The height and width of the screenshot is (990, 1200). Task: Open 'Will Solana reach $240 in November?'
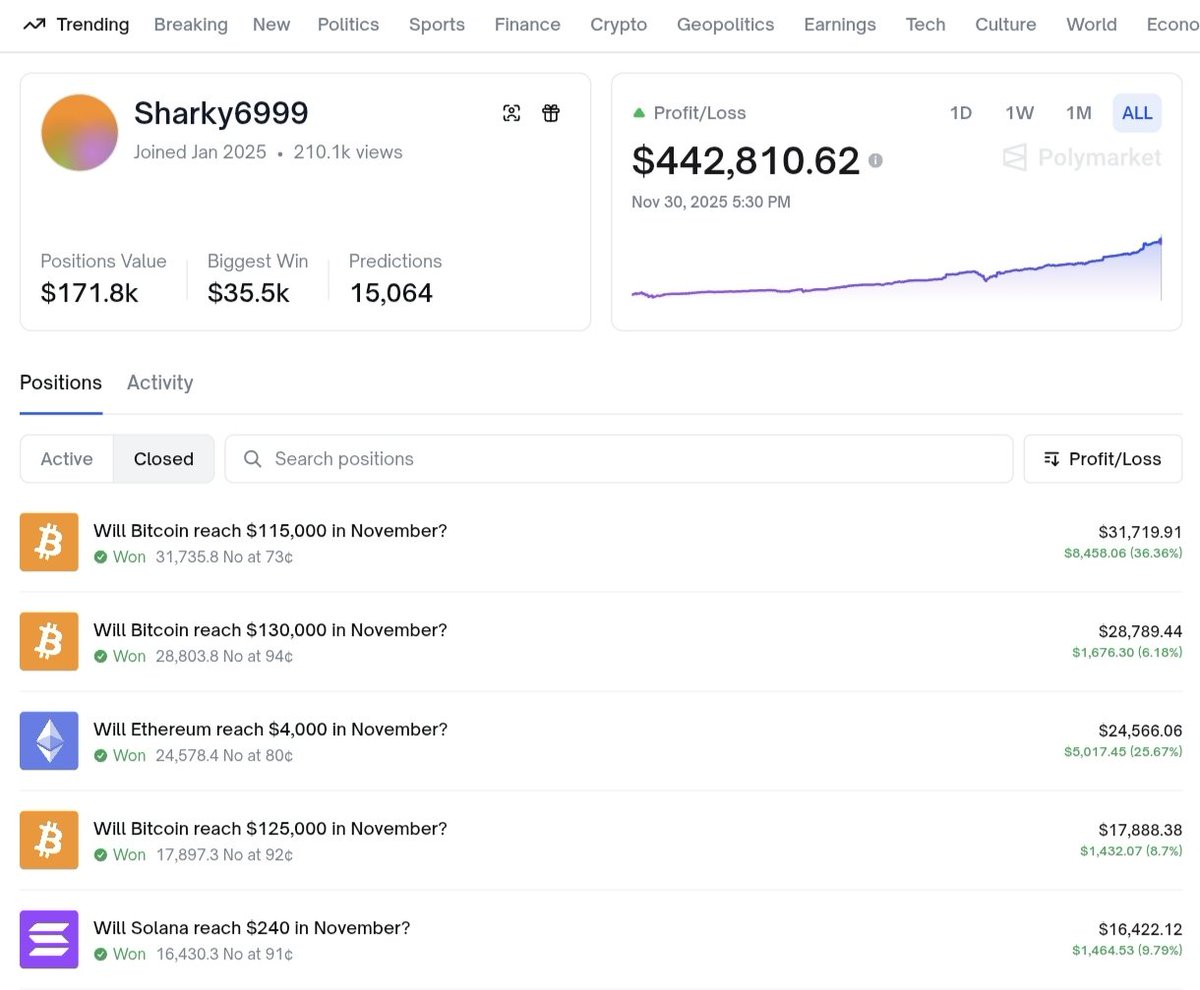pos(252,928)
